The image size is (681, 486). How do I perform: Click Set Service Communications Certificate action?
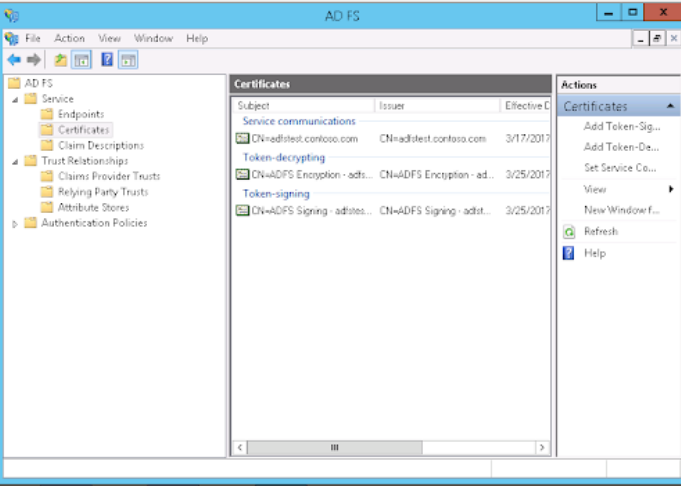[620, 168]
